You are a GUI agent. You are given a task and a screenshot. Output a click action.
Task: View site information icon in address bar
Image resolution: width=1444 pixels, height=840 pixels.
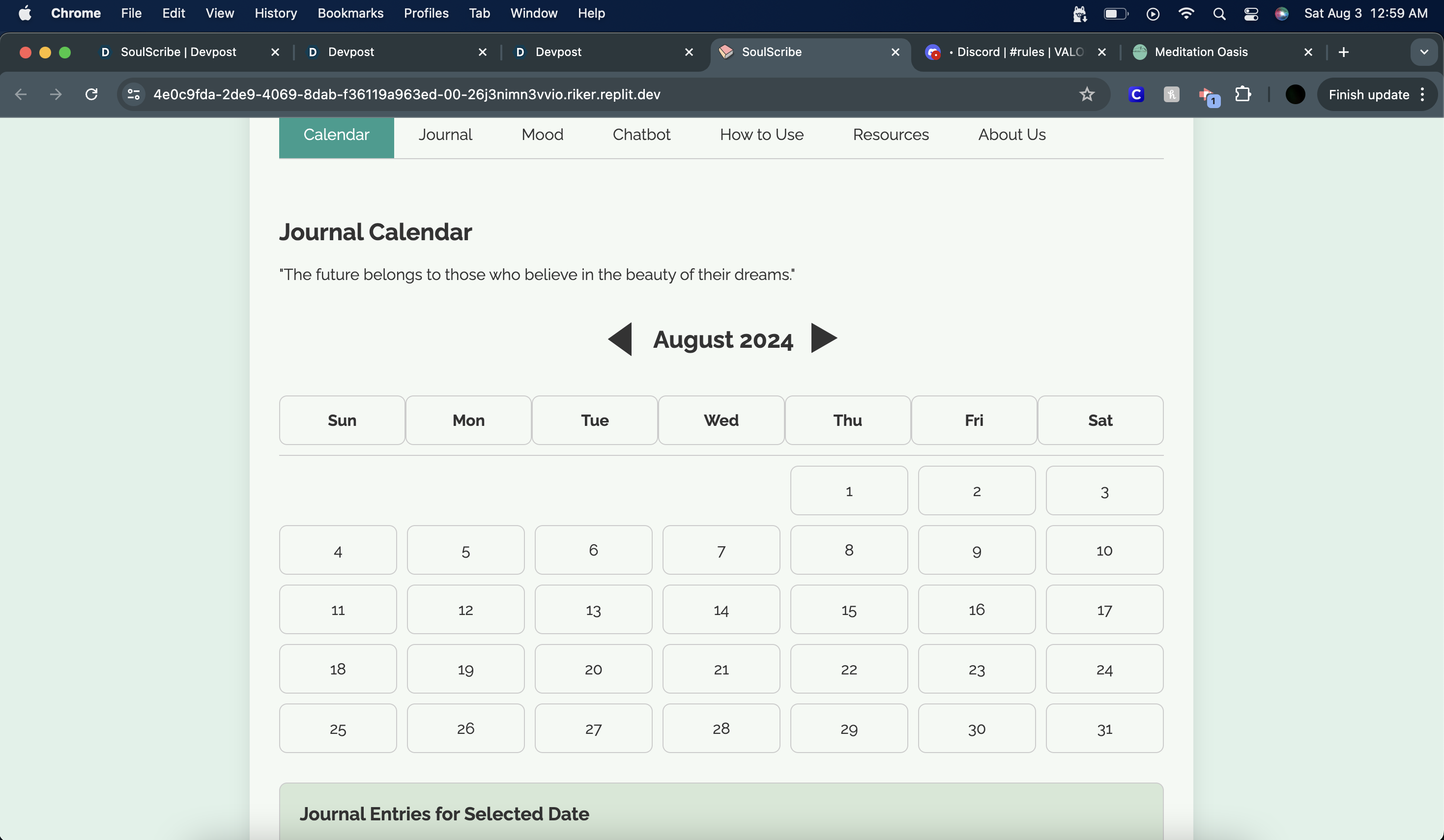pyautogui.click(x=134, y=94)
